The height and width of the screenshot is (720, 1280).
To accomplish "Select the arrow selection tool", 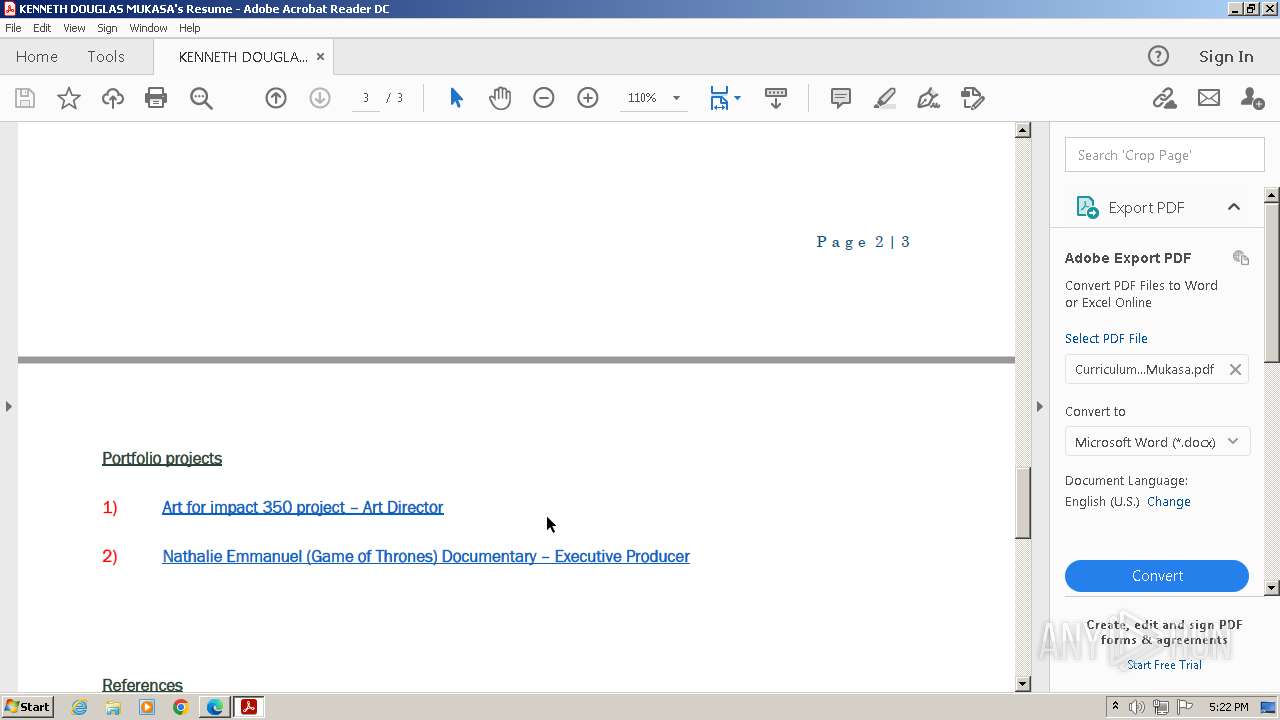I will [x=456, y=98].
